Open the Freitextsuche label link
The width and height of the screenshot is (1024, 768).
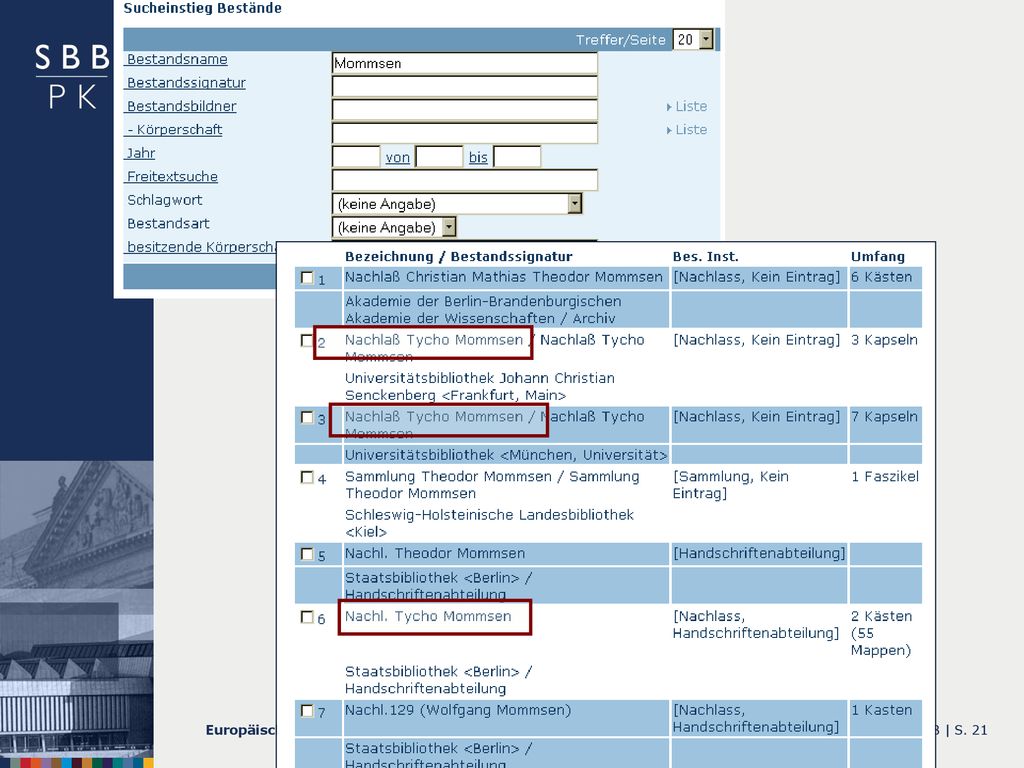point(172,177)
